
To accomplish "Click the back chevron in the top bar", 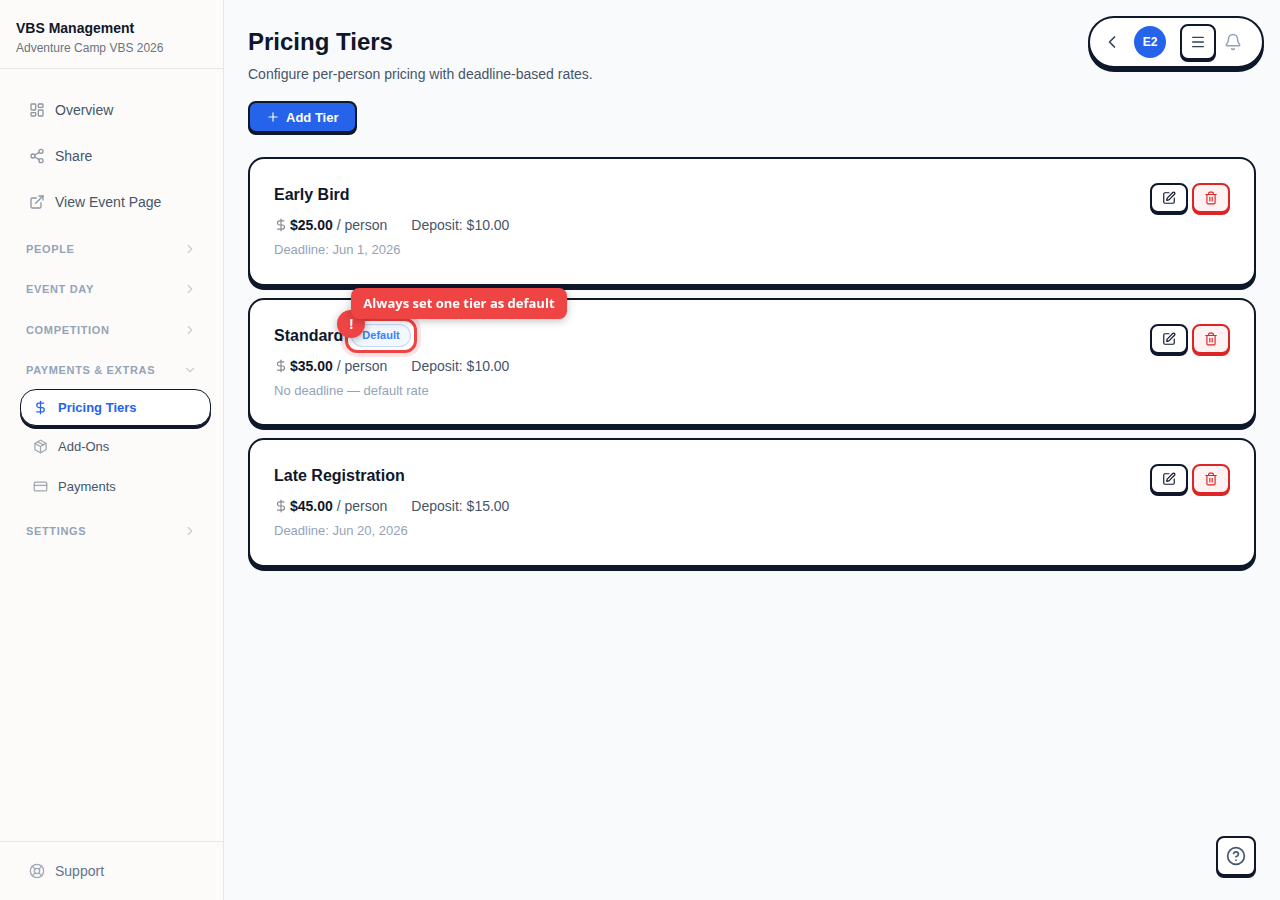I will 1111,42.
